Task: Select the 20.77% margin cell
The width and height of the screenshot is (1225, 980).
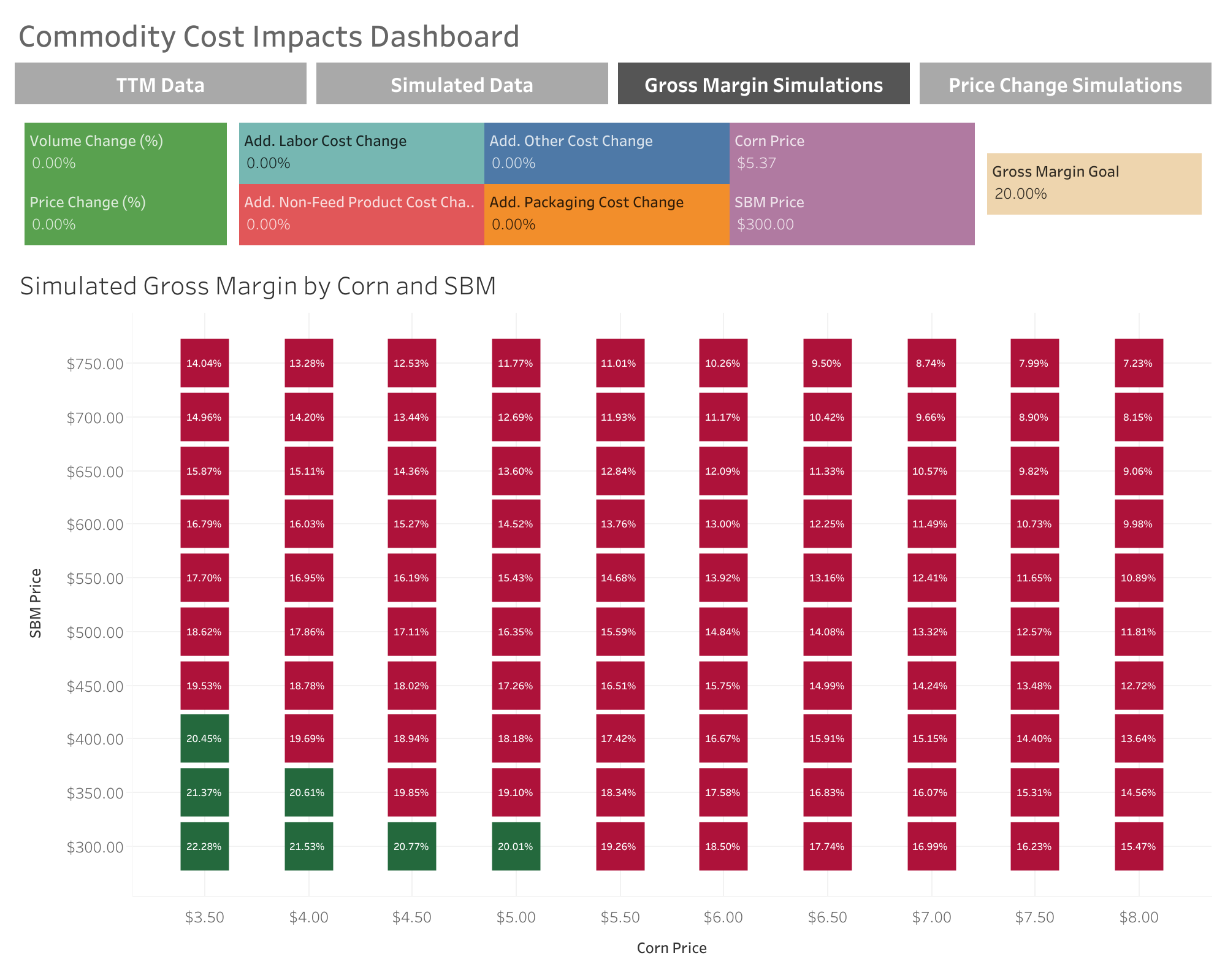Action: click(x=412, y=846)
